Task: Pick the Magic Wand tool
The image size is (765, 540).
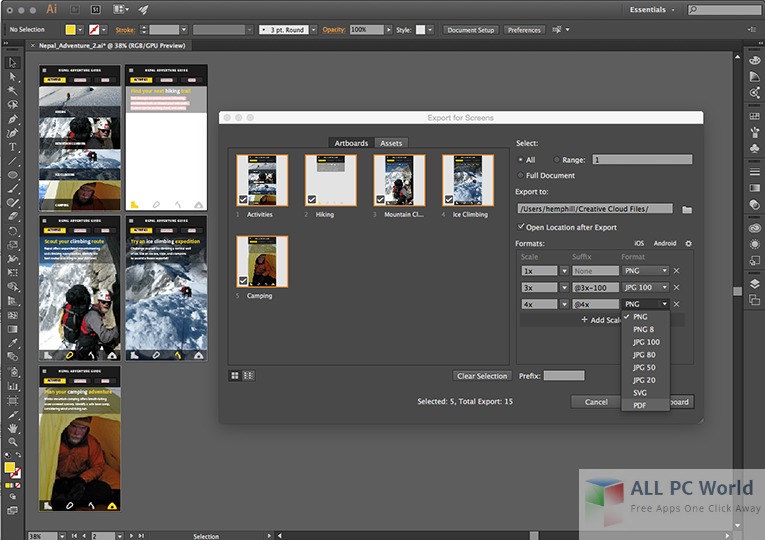Action: (13, 90)
